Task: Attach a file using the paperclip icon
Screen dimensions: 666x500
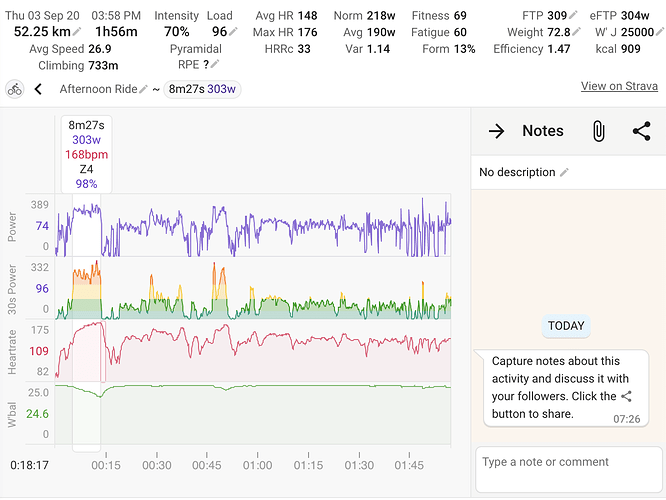Action: (x=598, y=131)
